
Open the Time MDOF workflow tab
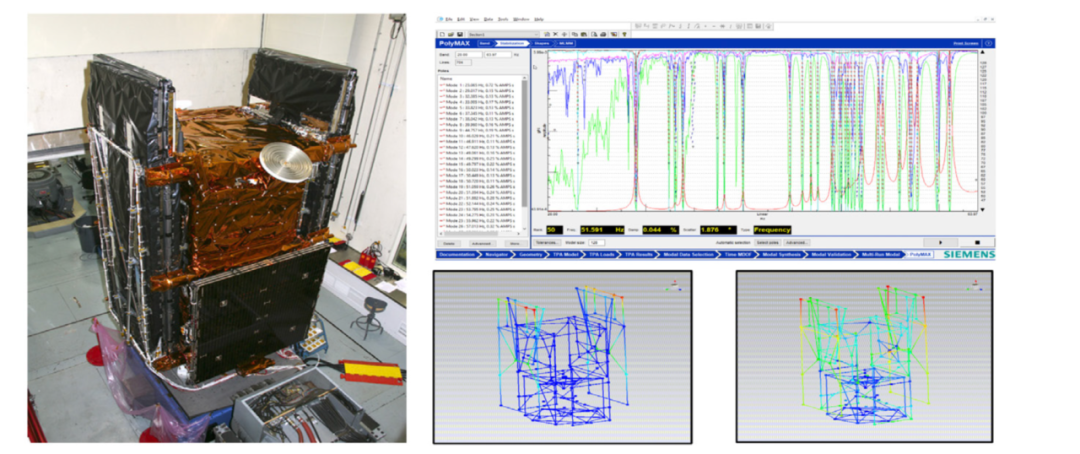pyautogui.click(x=738, y=255)
